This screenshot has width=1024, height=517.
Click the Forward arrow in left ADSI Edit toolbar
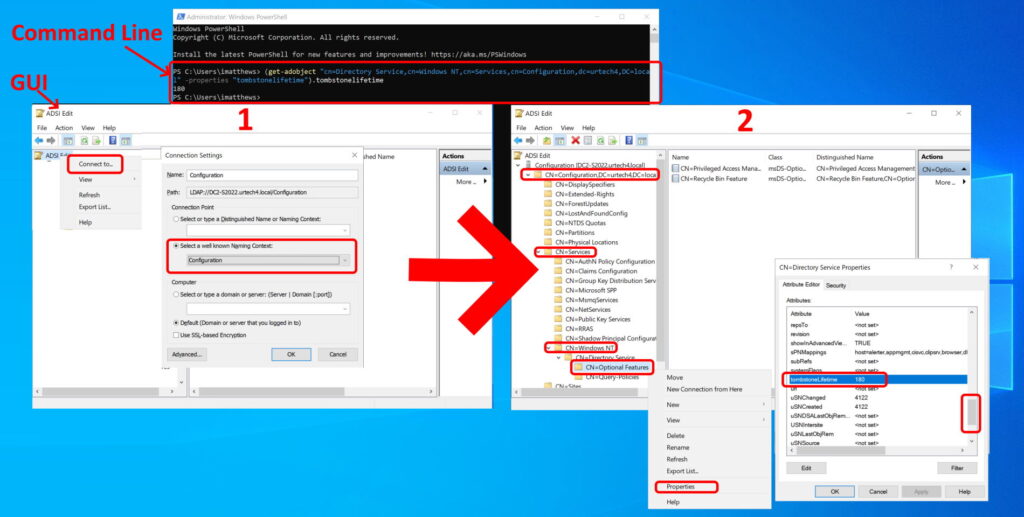coord(52,140)
